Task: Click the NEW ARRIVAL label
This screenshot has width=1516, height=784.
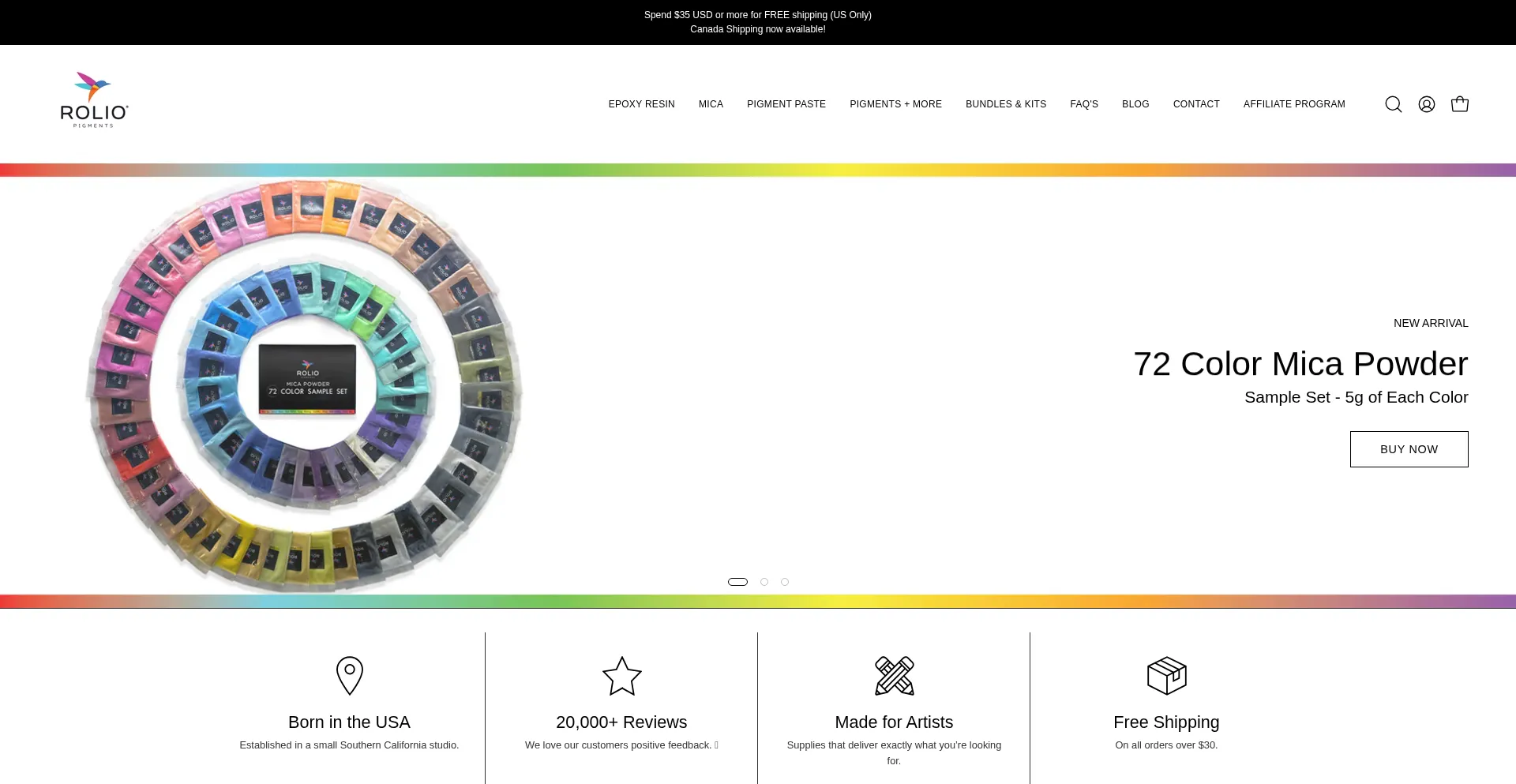Action: tap(1431, 323)
